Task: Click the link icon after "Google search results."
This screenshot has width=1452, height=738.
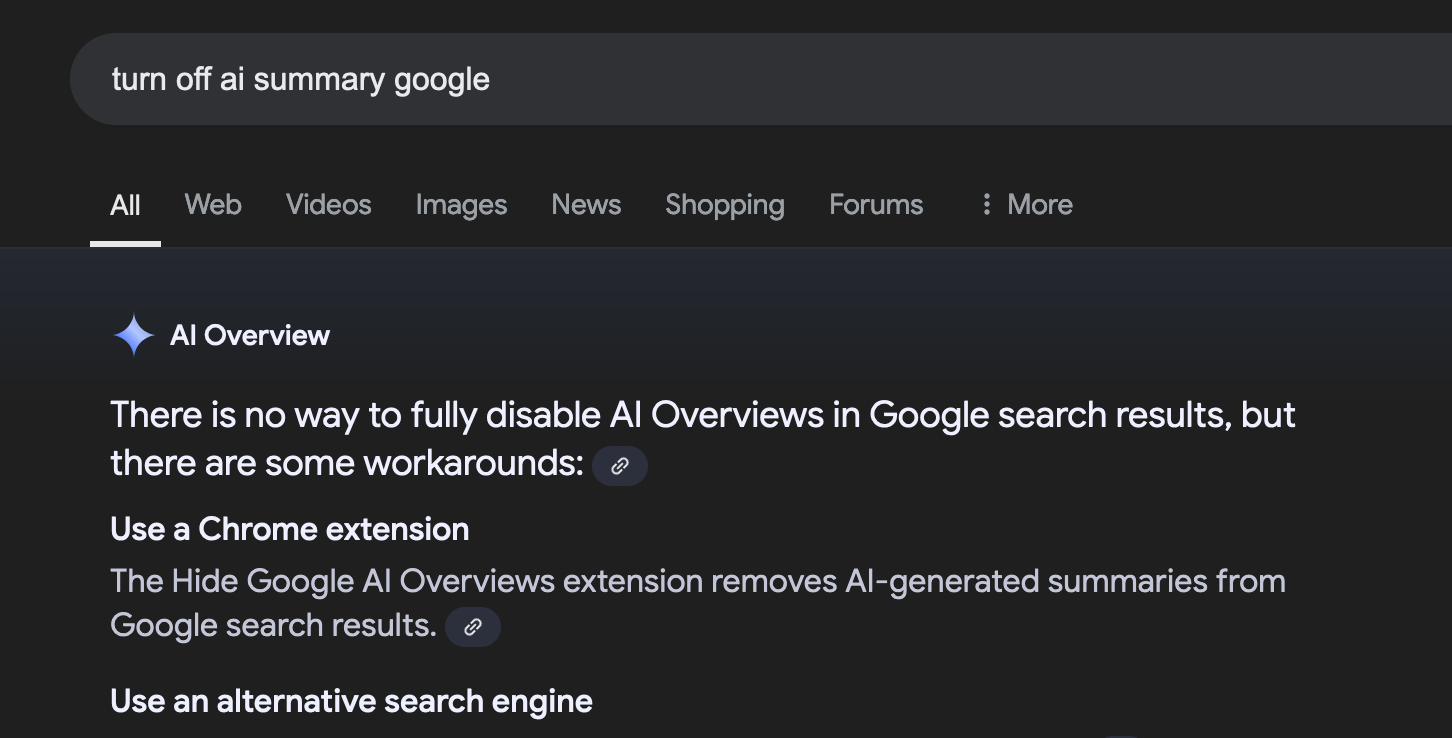Action: tap(473, 627)
